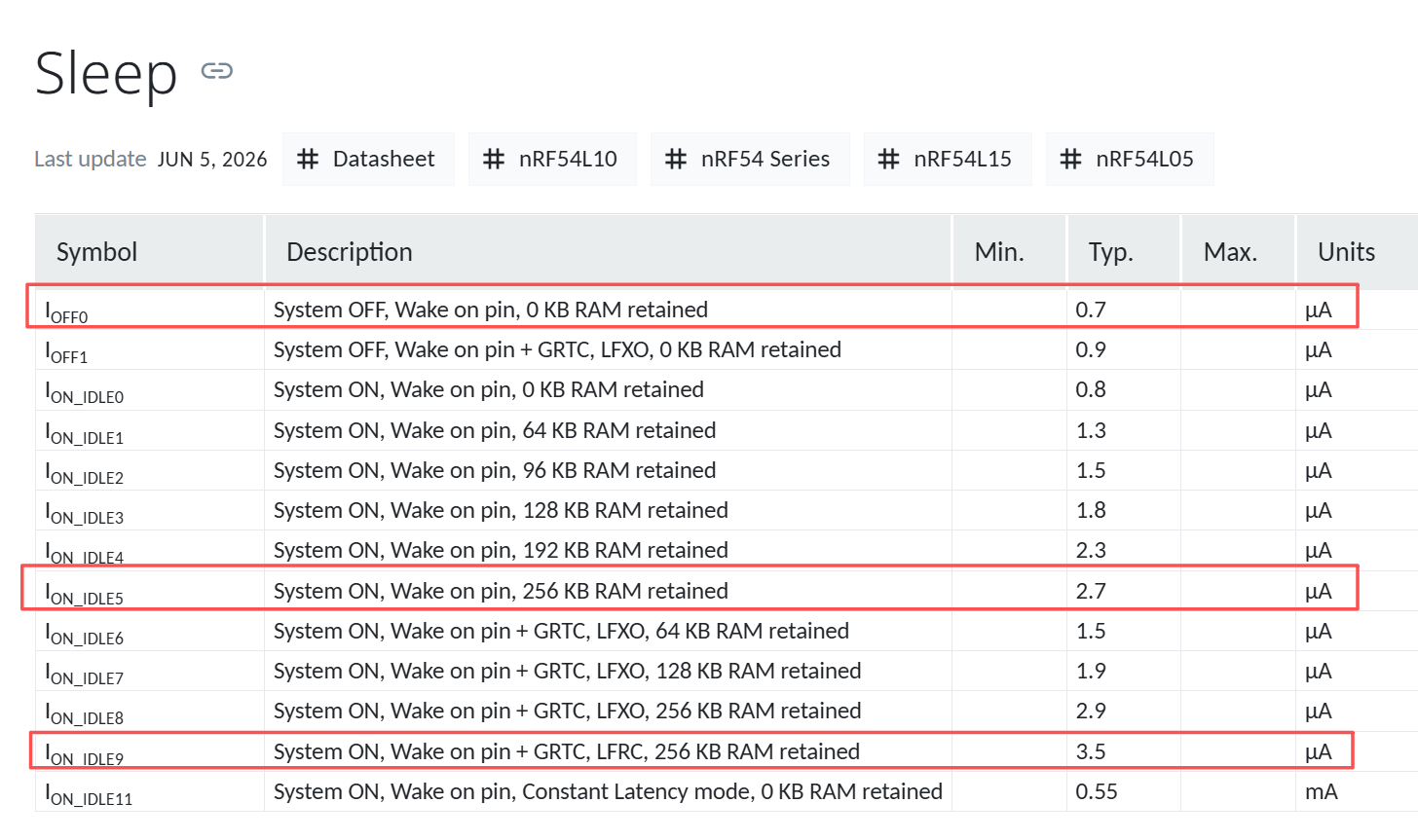Viewport: 1418px width, 840px height.
Task: Copy the Sleep heading anchor link icon
Action: coord(216,71)
